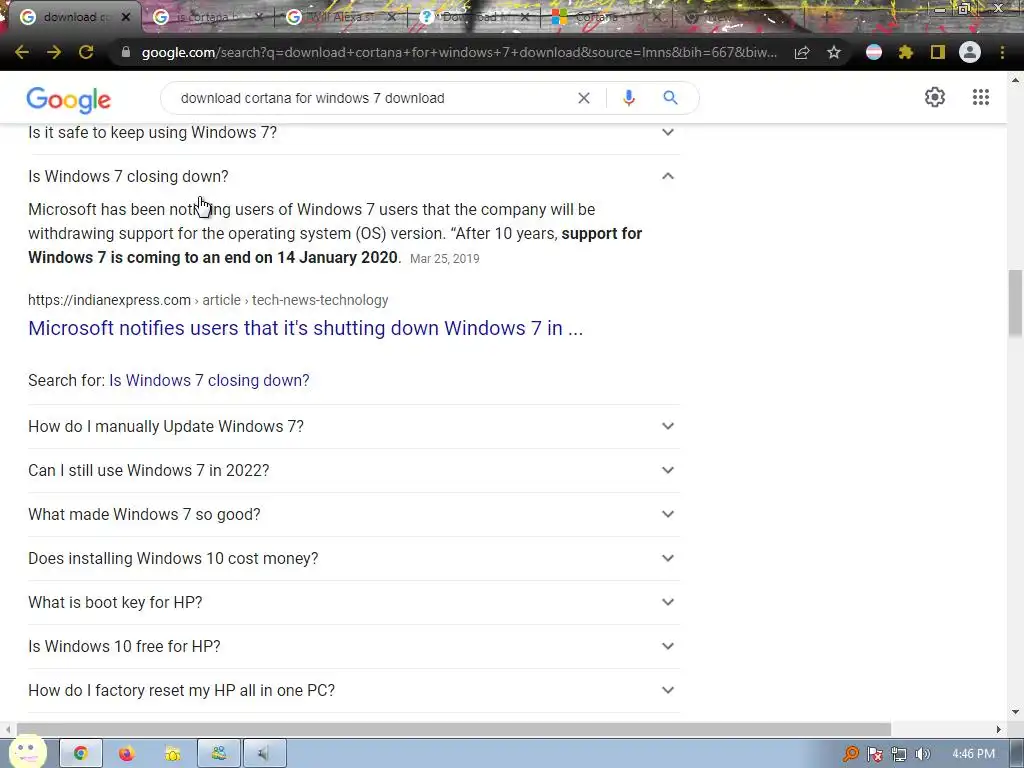This screenshot has width=1024, height=768.
Task: Open the yellow folder taskbar icon
Action: pyautogui.click(x=172, y=754)
